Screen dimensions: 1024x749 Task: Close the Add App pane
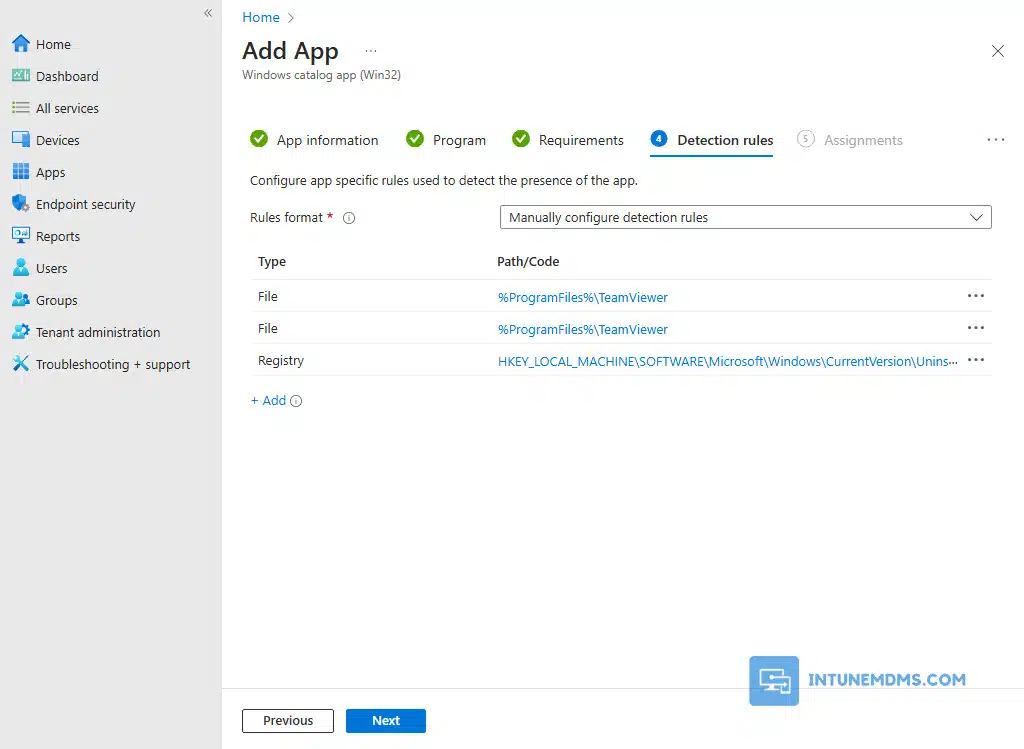coord(997,51)
